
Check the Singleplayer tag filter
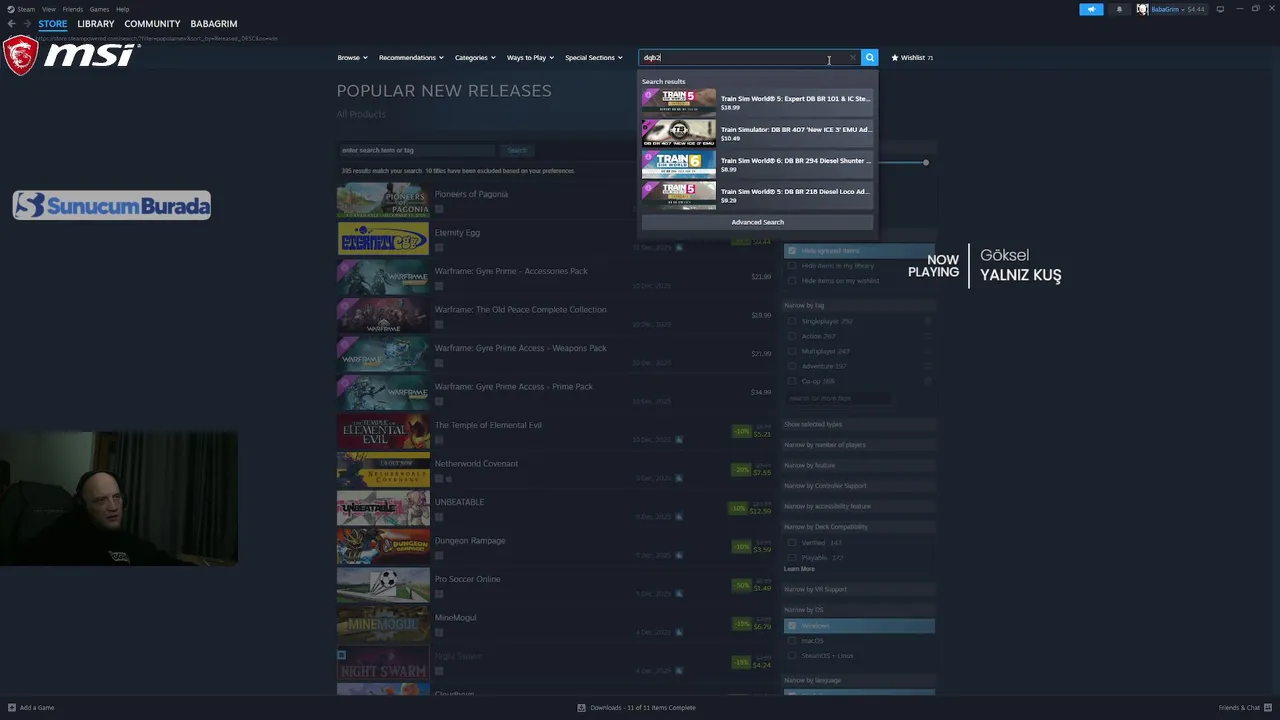[x=792, y=321]
